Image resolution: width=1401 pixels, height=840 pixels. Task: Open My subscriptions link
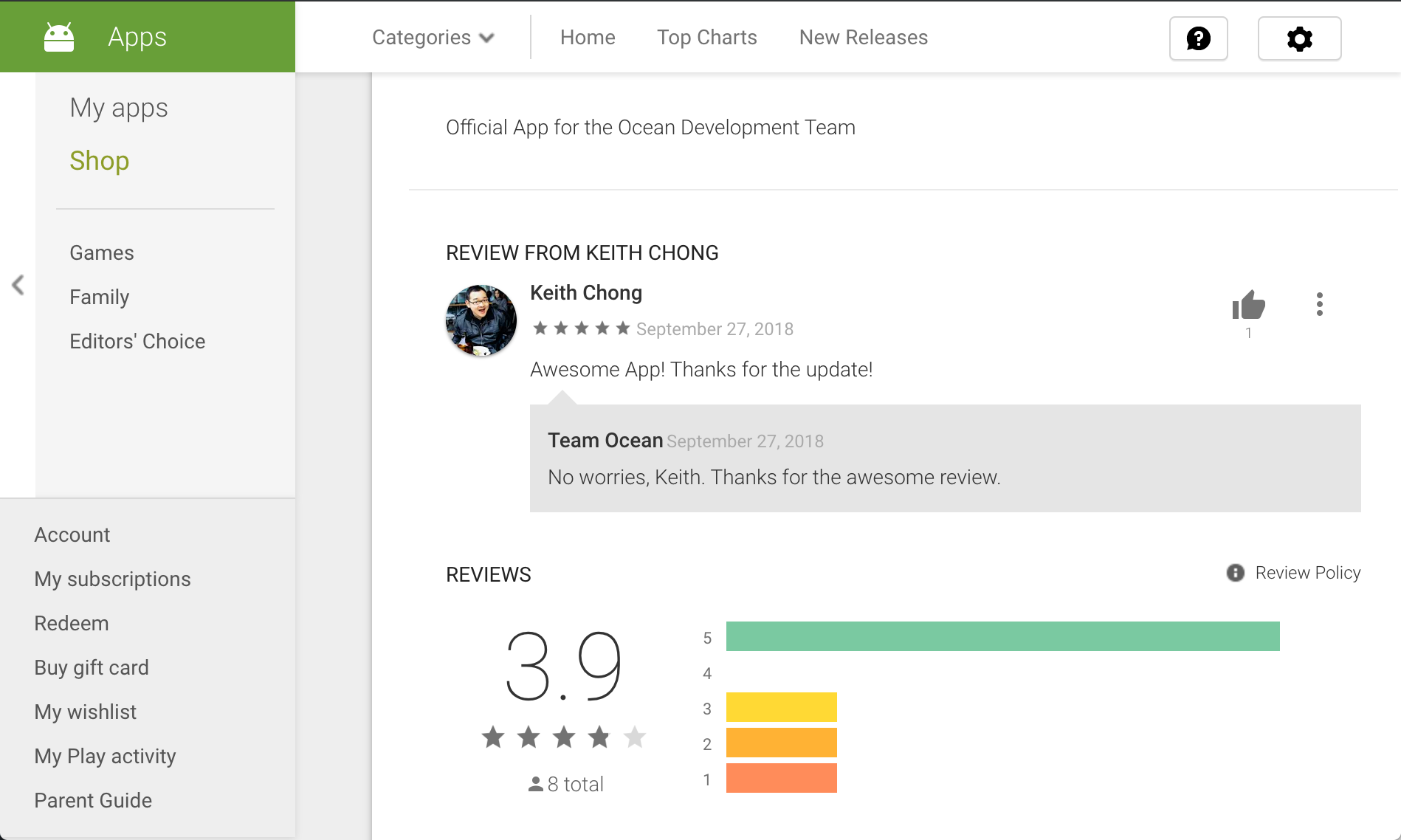tap(112, 579)
